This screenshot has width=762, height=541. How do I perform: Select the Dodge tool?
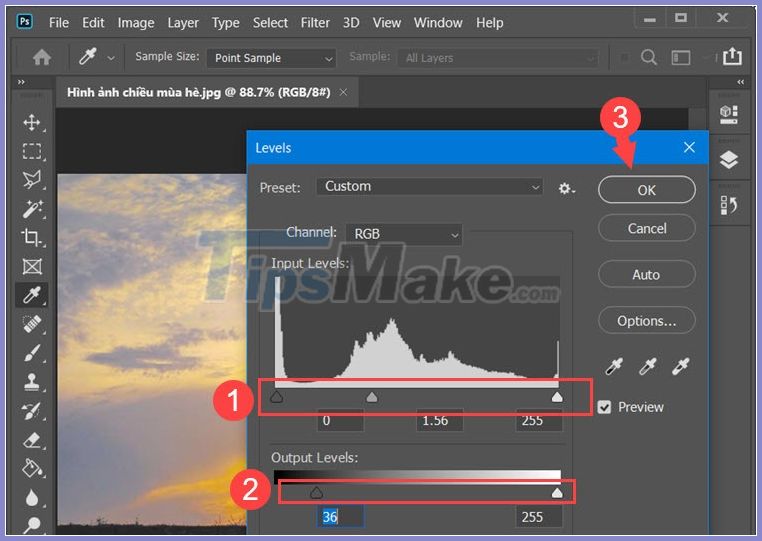[x=32, y=525]
